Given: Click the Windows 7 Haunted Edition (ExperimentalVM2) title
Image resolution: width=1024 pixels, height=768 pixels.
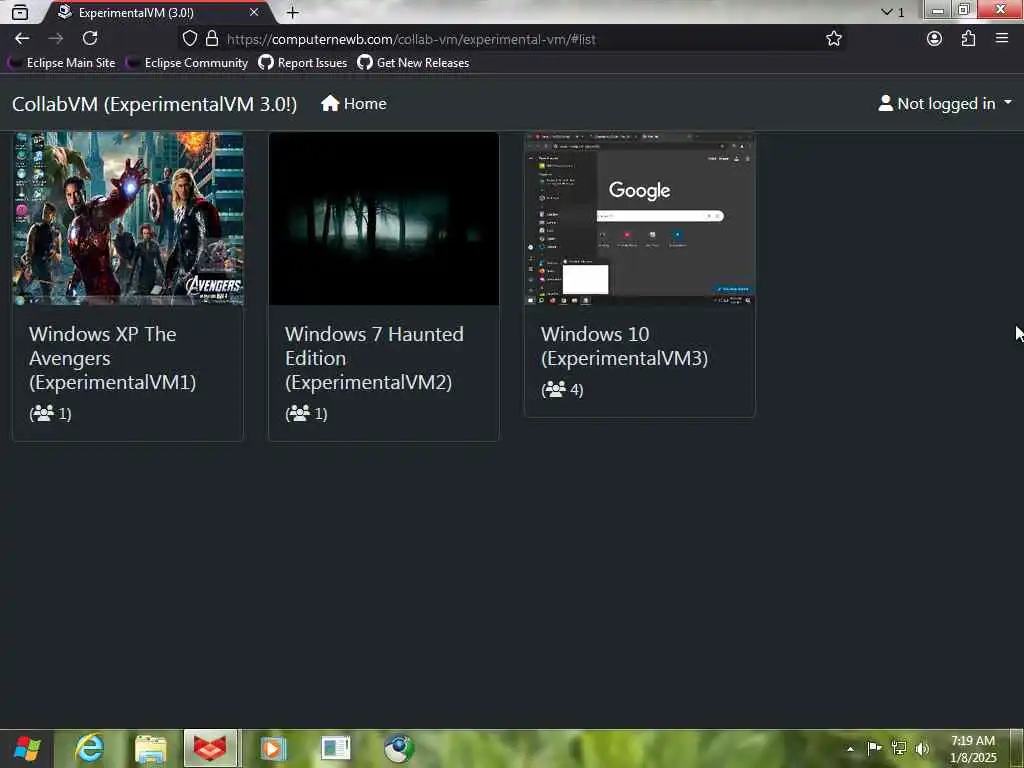Looking at the screenshot, I should pos(374,358).
